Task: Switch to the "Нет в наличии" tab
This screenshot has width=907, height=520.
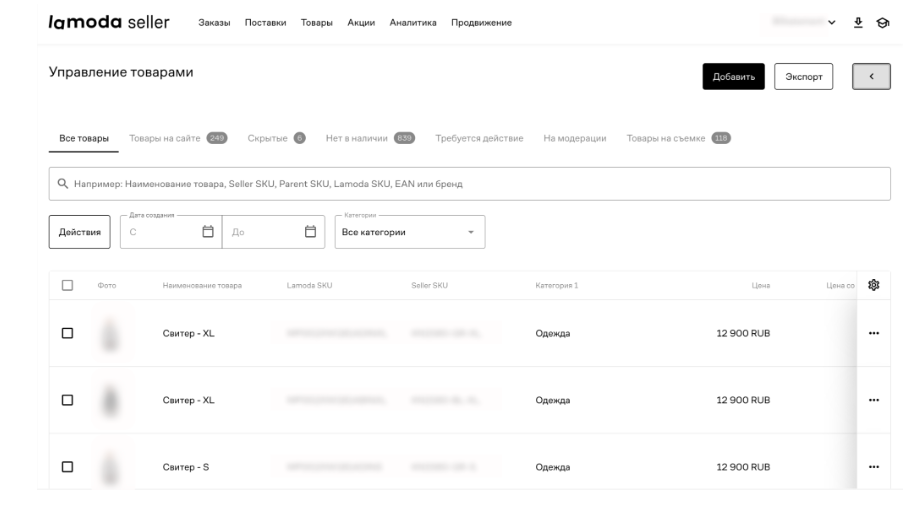Action: (x=370, y=138)
